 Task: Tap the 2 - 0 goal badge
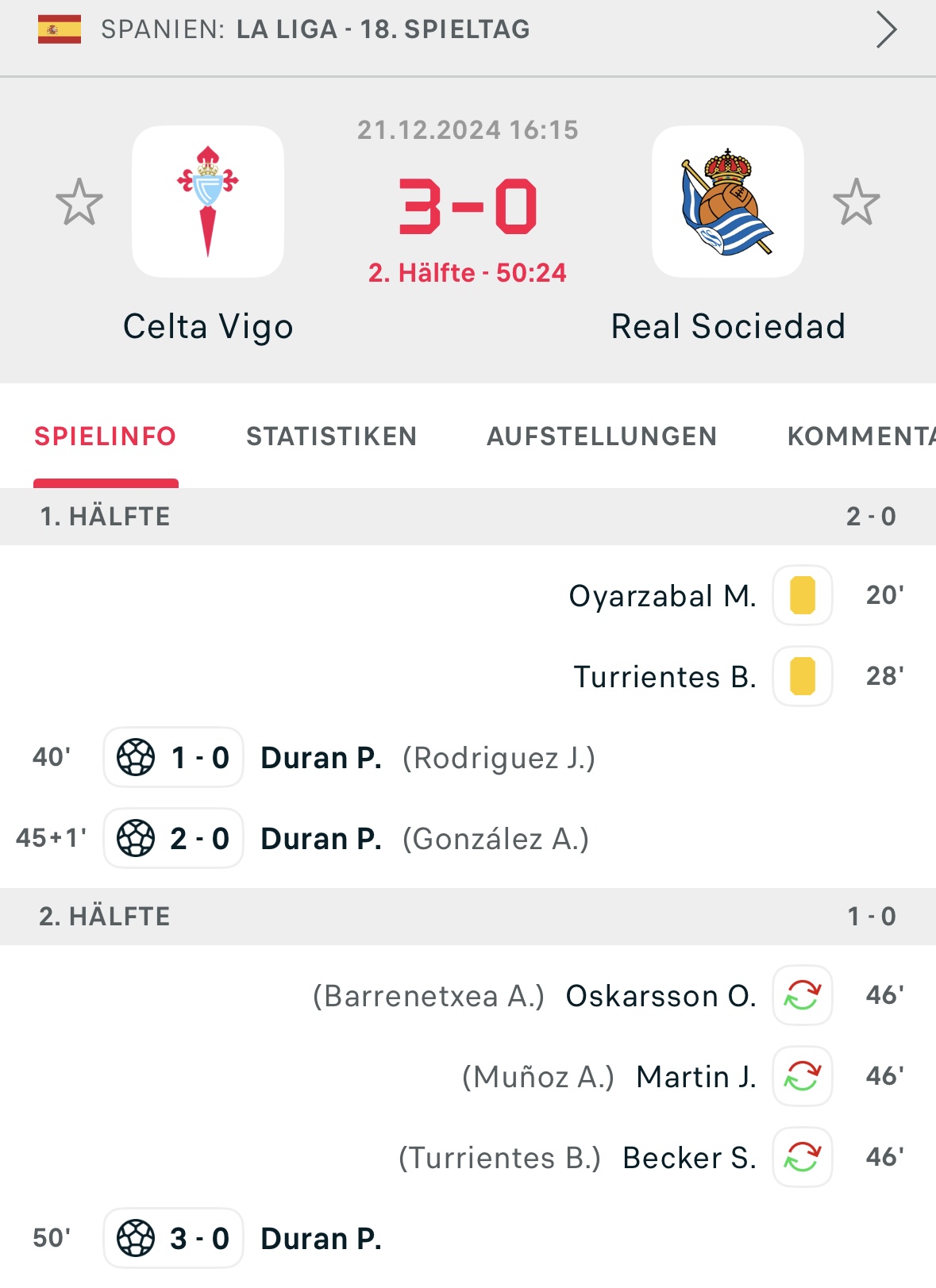click(174, 838)
